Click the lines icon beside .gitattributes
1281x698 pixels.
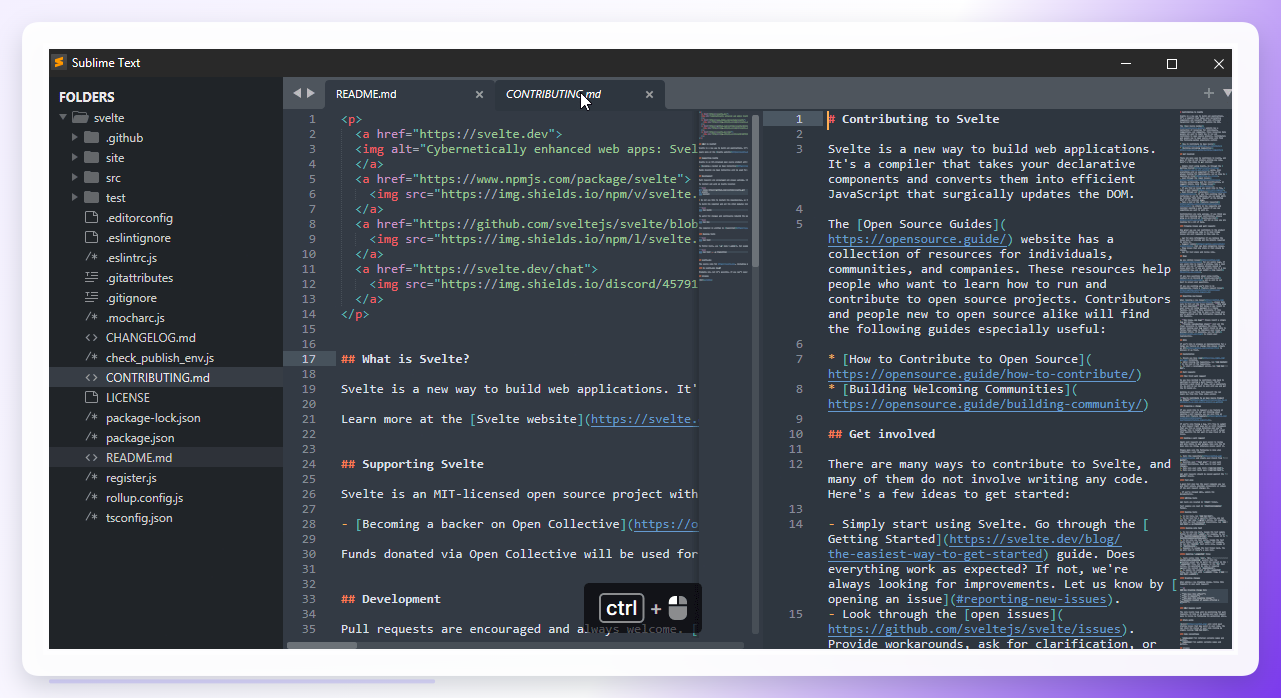click(x=91, y=277)
